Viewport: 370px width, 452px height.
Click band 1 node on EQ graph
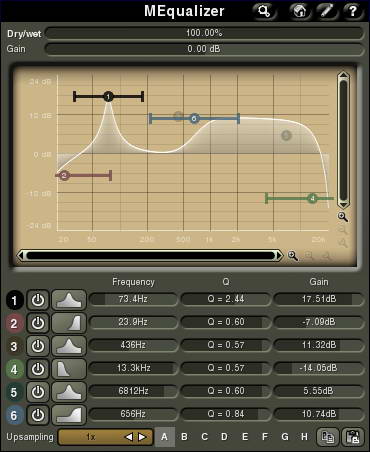[108, 97]
